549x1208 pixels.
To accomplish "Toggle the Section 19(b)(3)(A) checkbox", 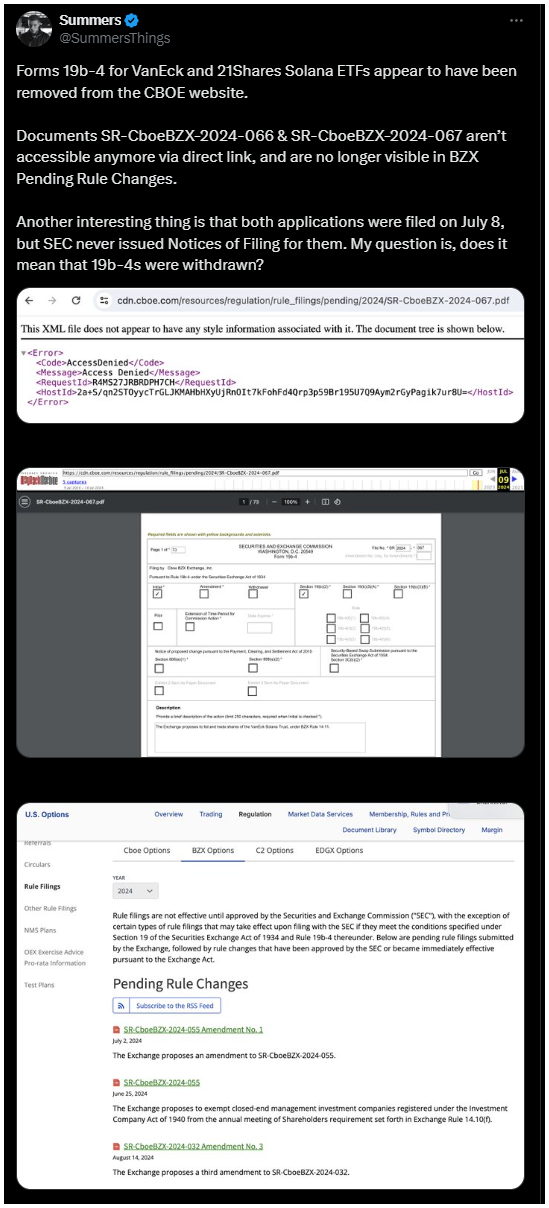I will pos(348,594).
